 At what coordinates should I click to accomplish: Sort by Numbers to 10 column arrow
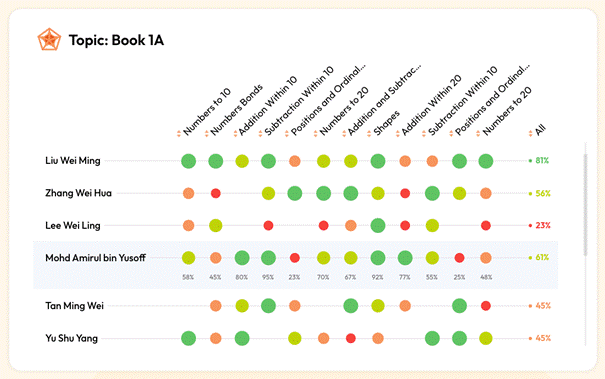179,134
